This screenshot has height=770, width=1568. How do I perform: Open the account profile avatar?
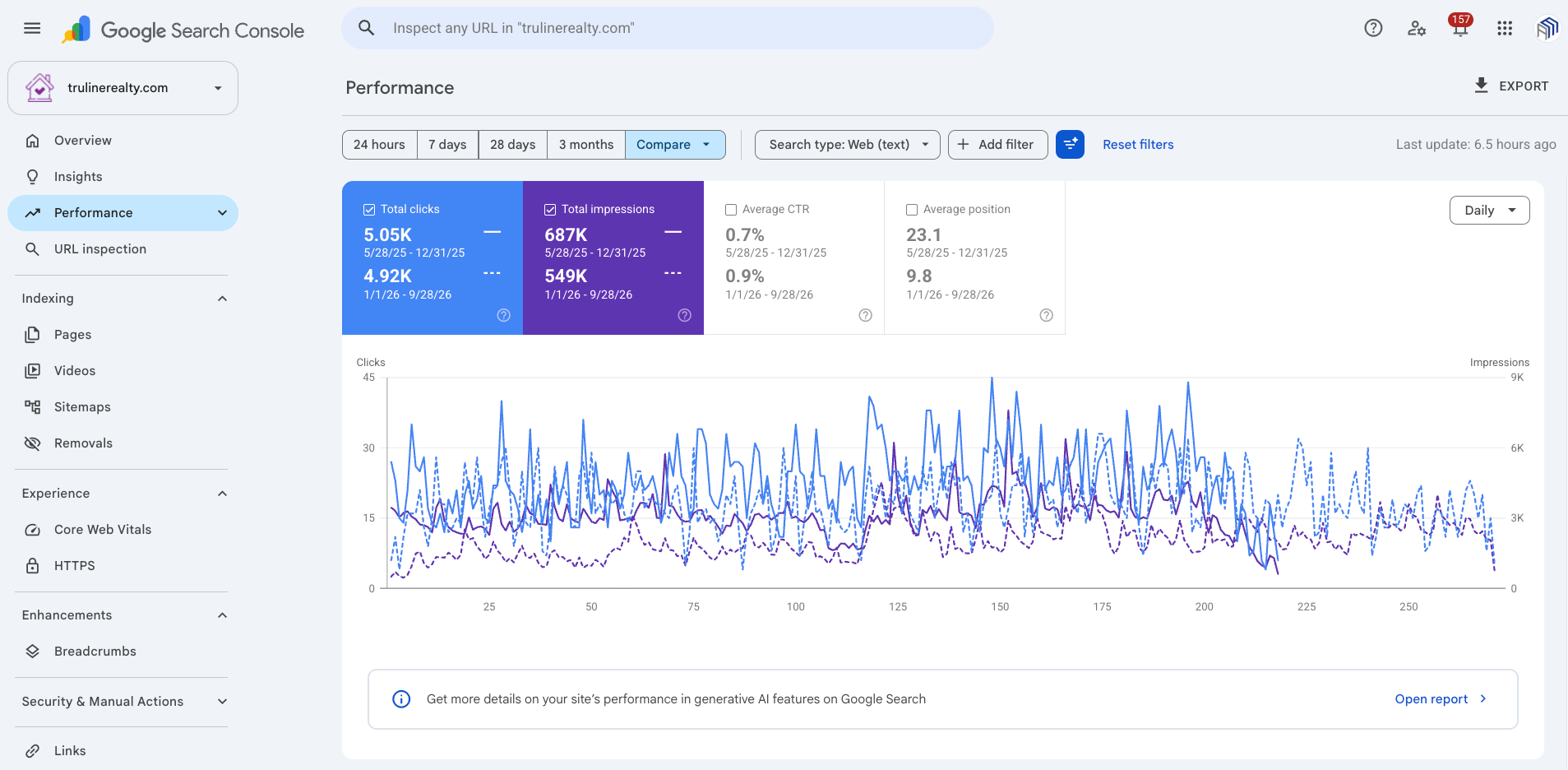coord(1547,28)
